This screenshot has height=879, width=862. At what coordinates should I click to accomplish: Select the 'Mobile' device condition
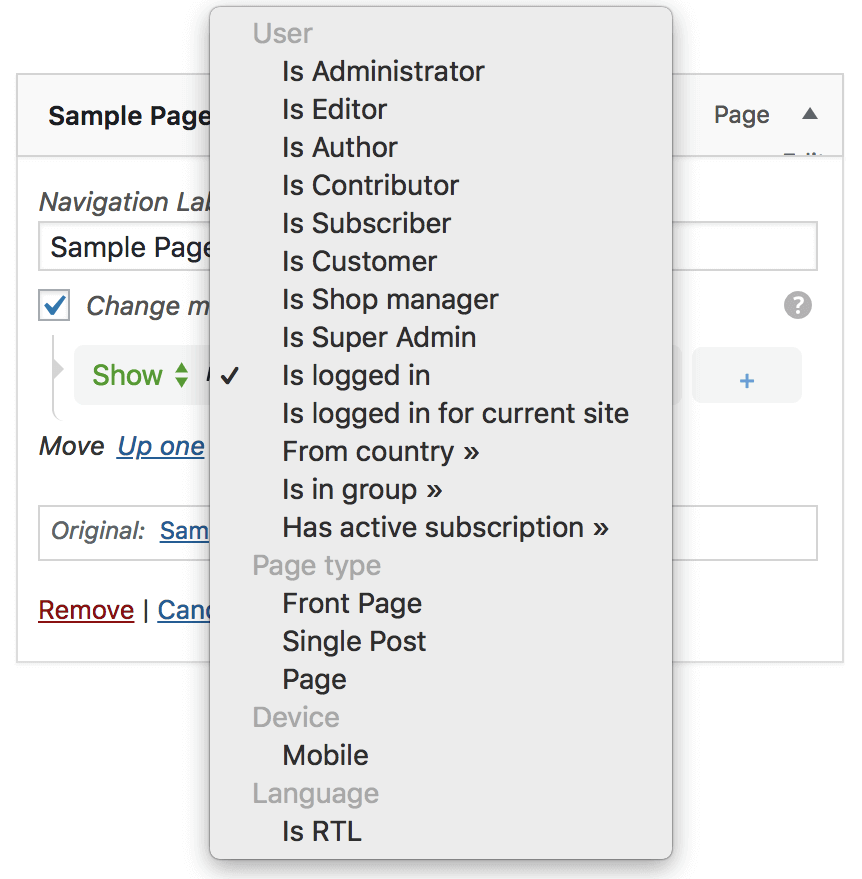(325, 756)
